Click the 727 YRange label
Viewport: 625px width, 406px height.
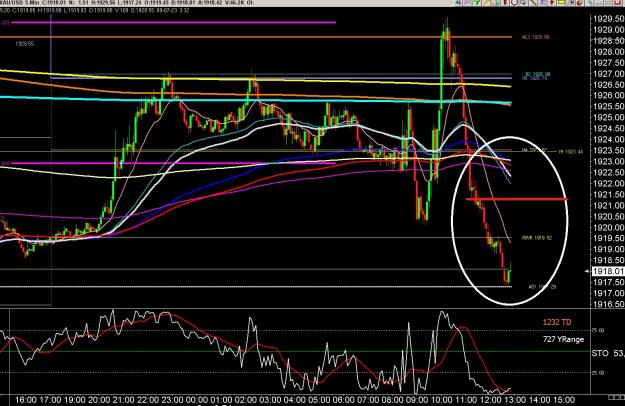coord(563,339)
